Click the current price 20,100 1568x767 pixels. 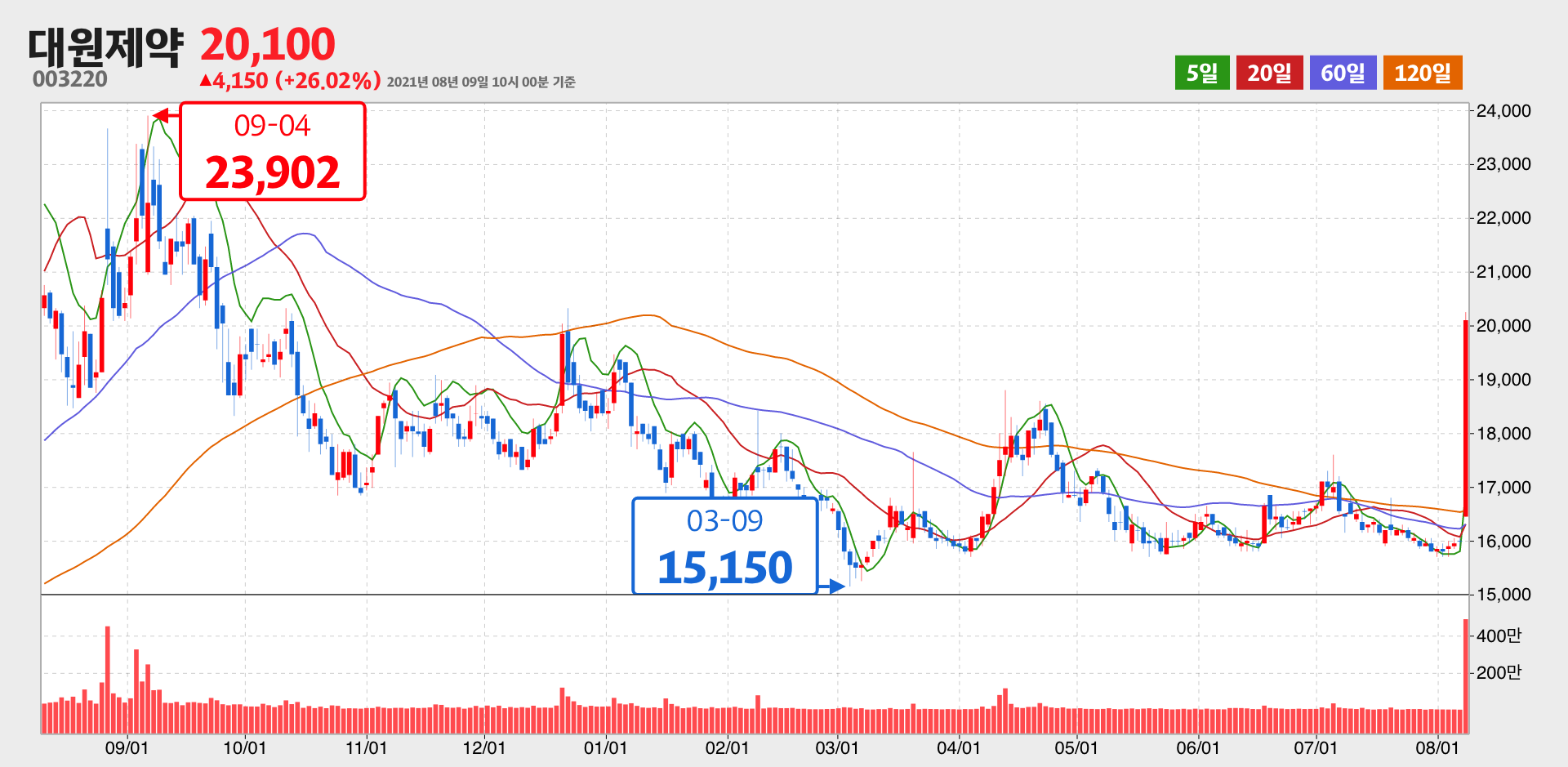pyautogui.click(x=268, y=44)
